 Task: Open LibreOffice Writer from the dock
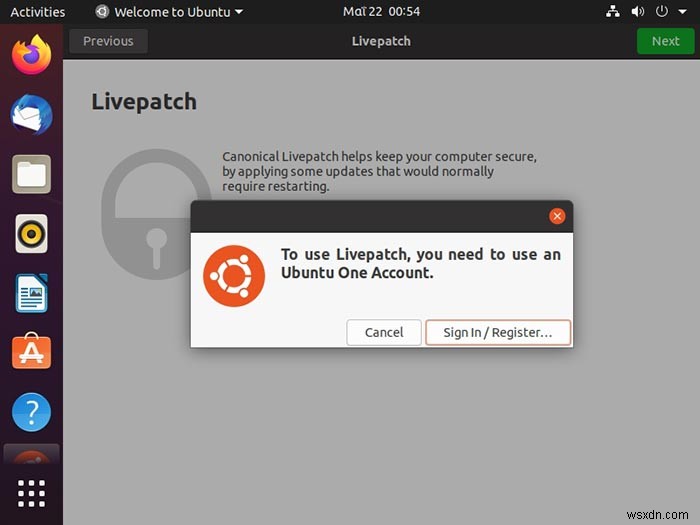pyautogui.click(x=31, y=293)
